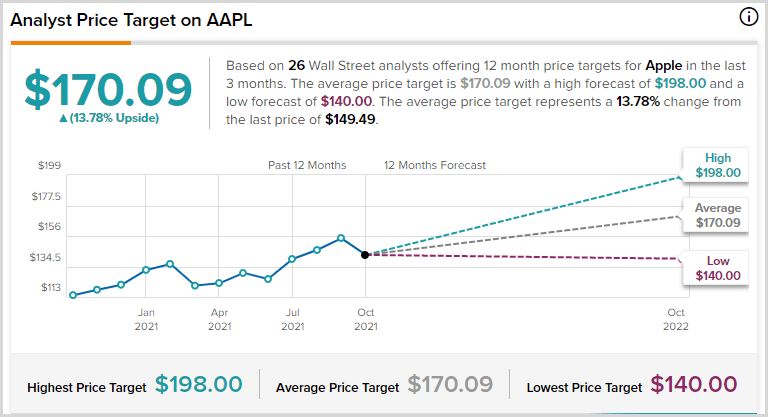Screen dimensions: 768x417
Task: Select the Average $170.09 forecast label
Action: pos(716,215)
